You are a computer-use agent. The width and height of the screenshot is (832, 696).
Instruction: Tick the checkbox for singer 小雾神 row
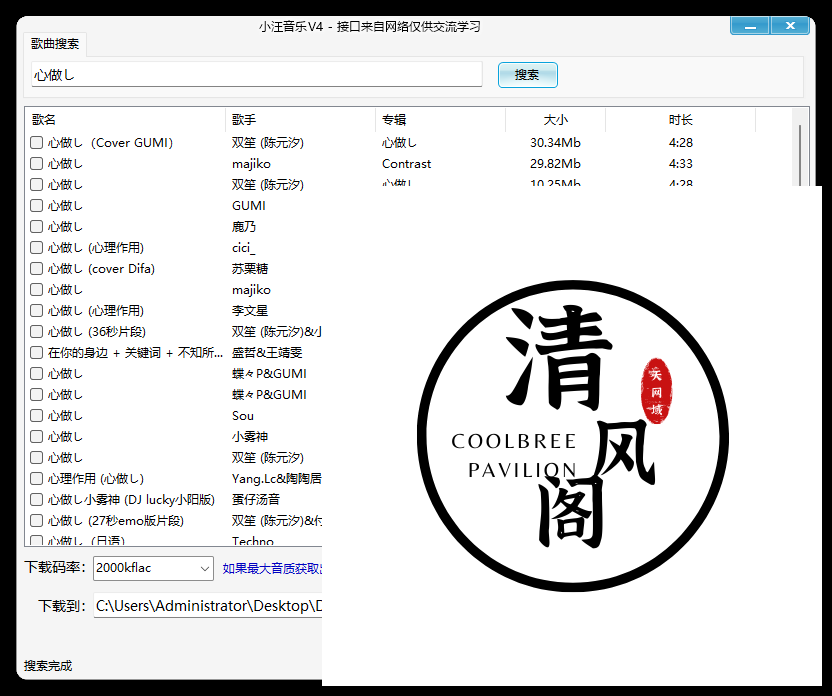(37, 437)
